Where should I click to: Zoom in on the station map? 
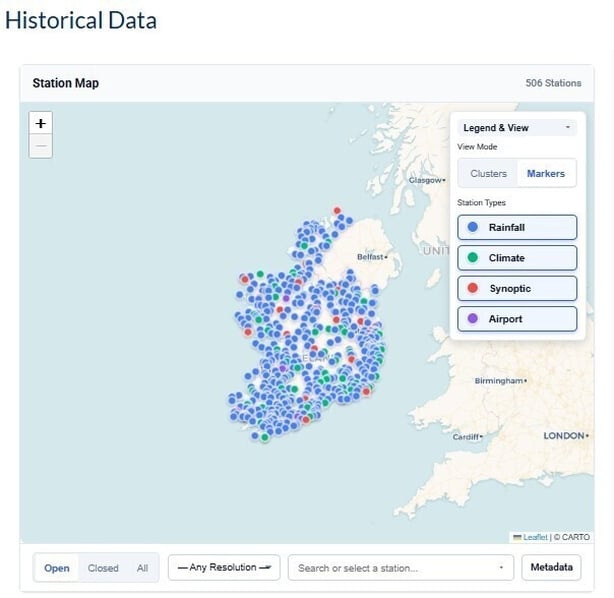coord(41,123)
